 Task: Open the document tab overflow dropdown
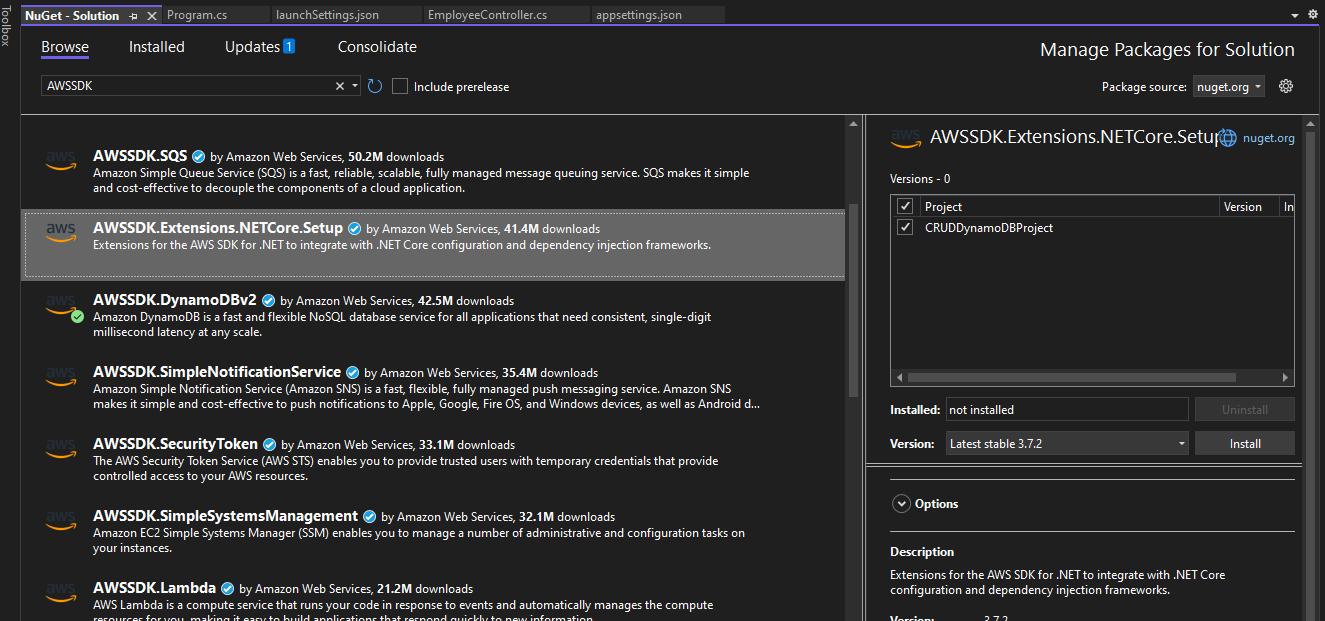pyautogui.click(x=1293, y=15)
